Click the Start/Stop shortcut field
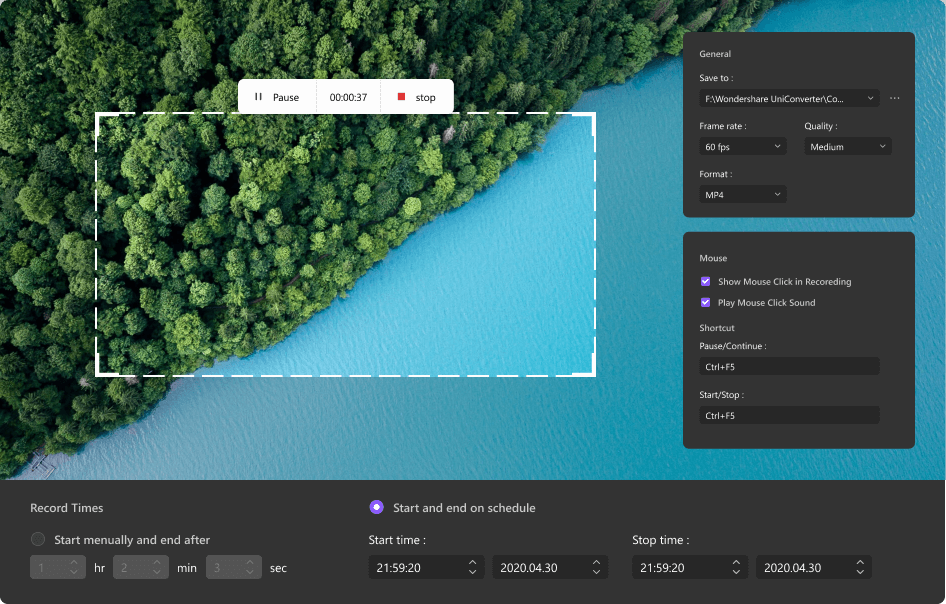 [x=789, y=415]
